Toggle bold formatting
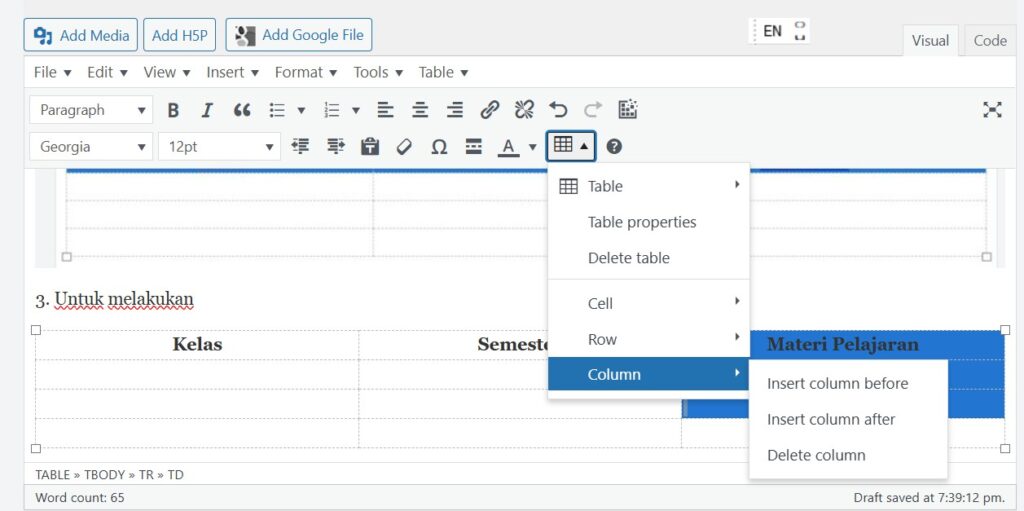 click(173, 110)
